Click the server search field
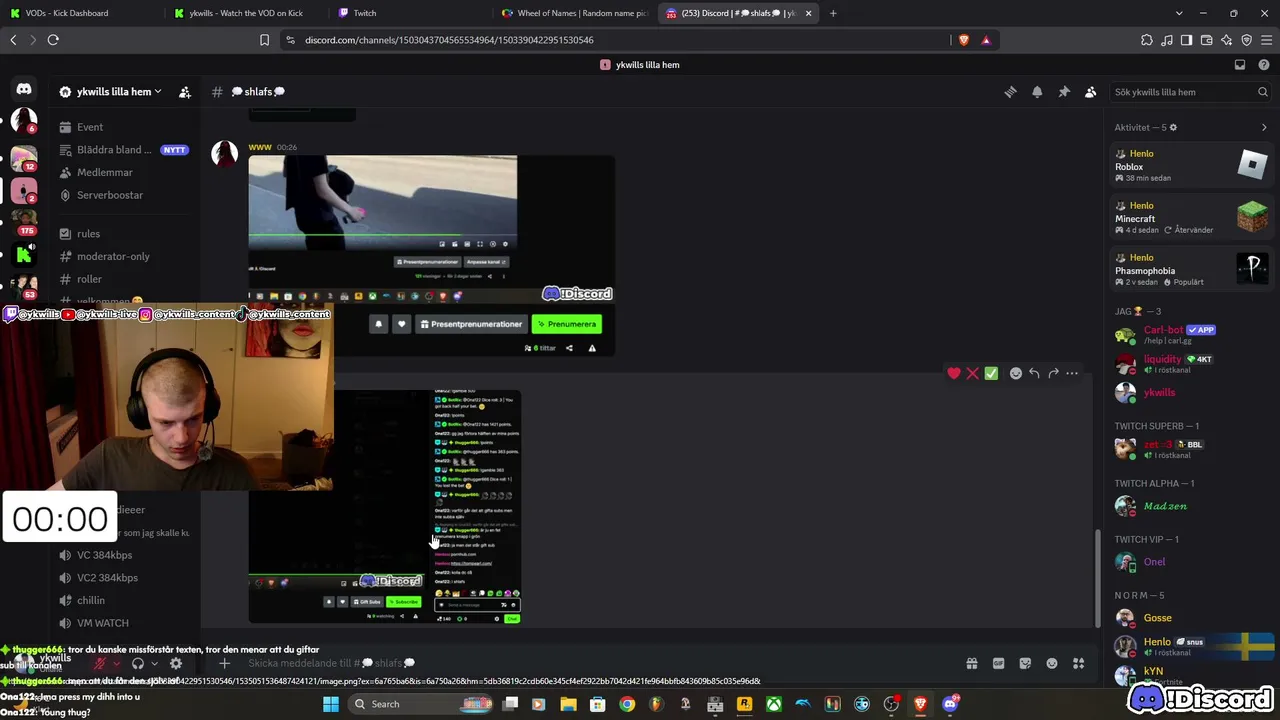This screenshot has width=1280, height=720. (x=1190, y=92)
